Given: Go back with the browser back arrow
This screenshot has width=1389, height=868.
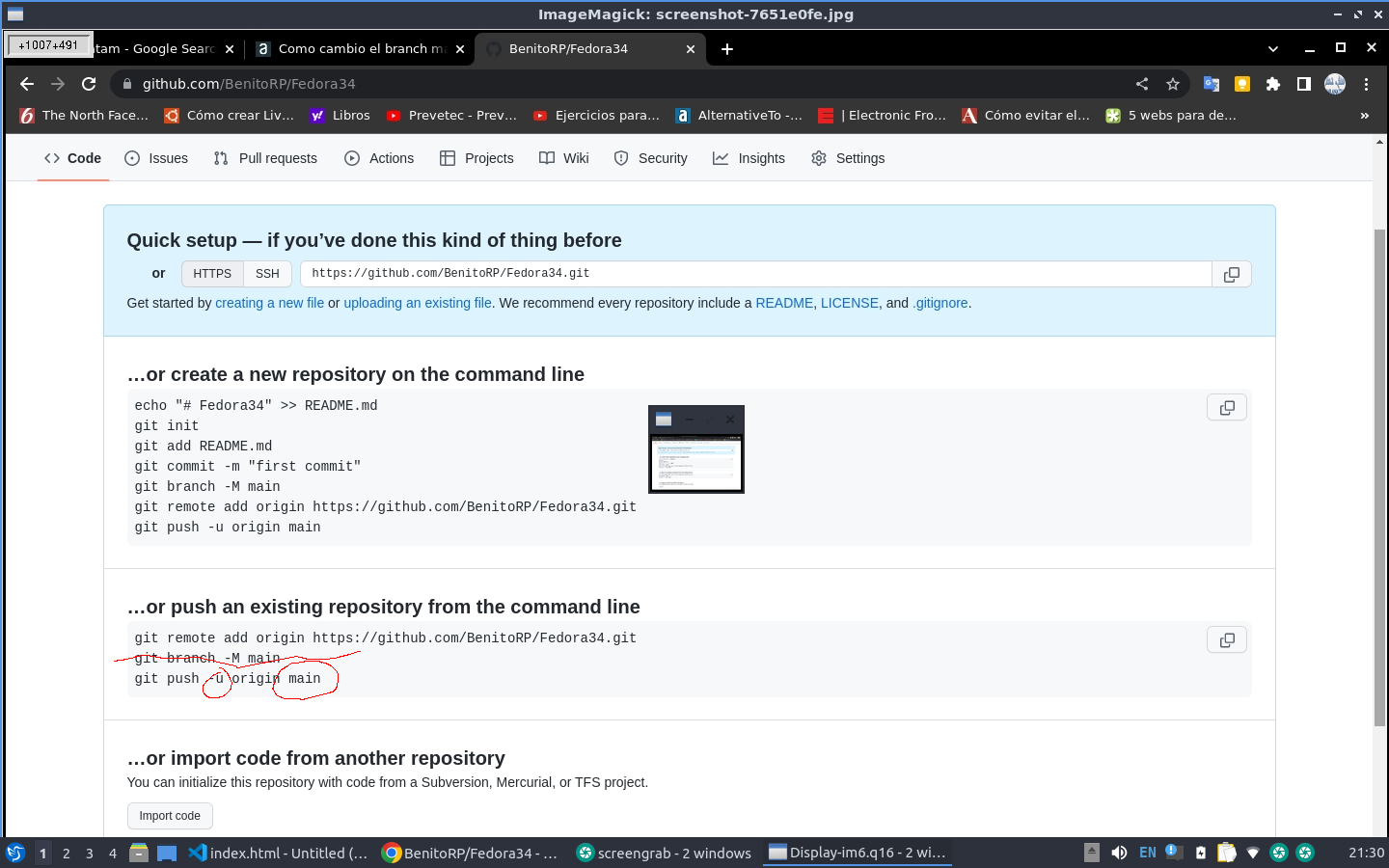Looking at the screenshot, I should click(27, 84).
